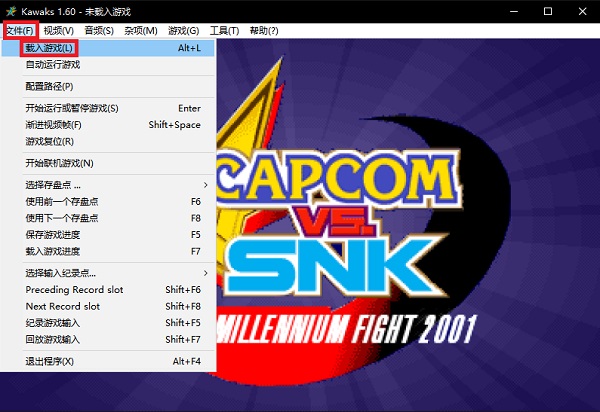Click the Kawaks app icon in title bar
Viewport: 600px width, 412px height.
tap(11, 11)
